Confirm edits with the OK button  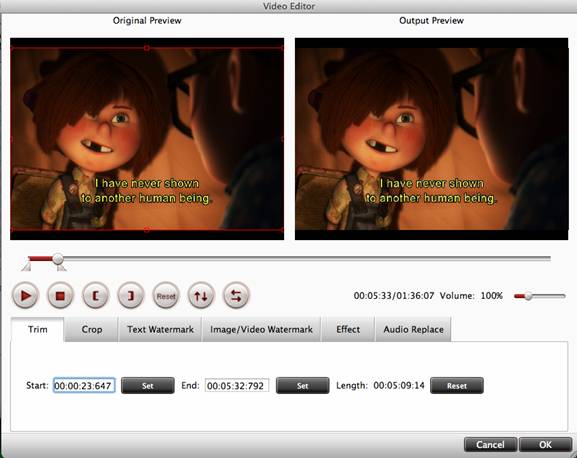[545, 445]
